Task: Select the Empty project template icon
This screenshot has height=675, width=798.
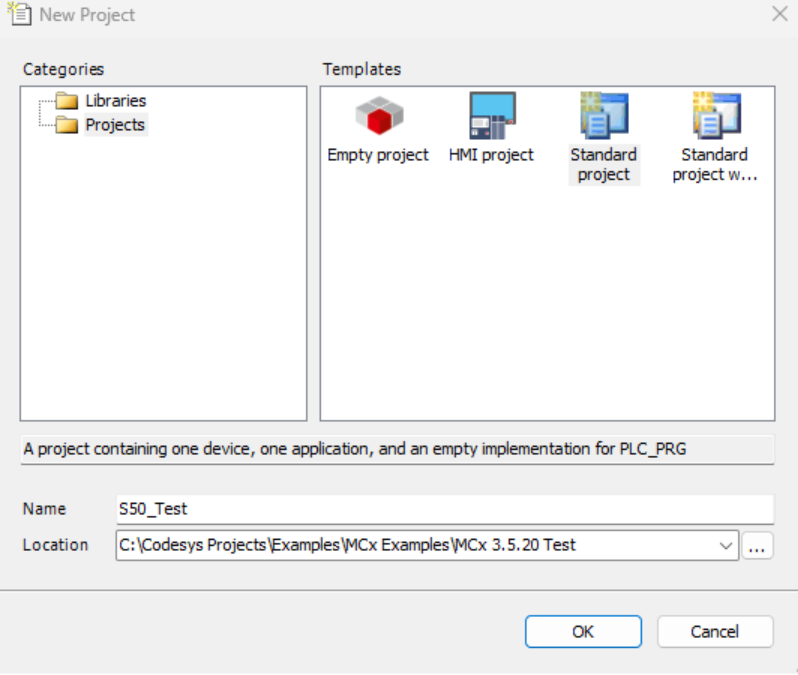Action: (x=379, y=116)
